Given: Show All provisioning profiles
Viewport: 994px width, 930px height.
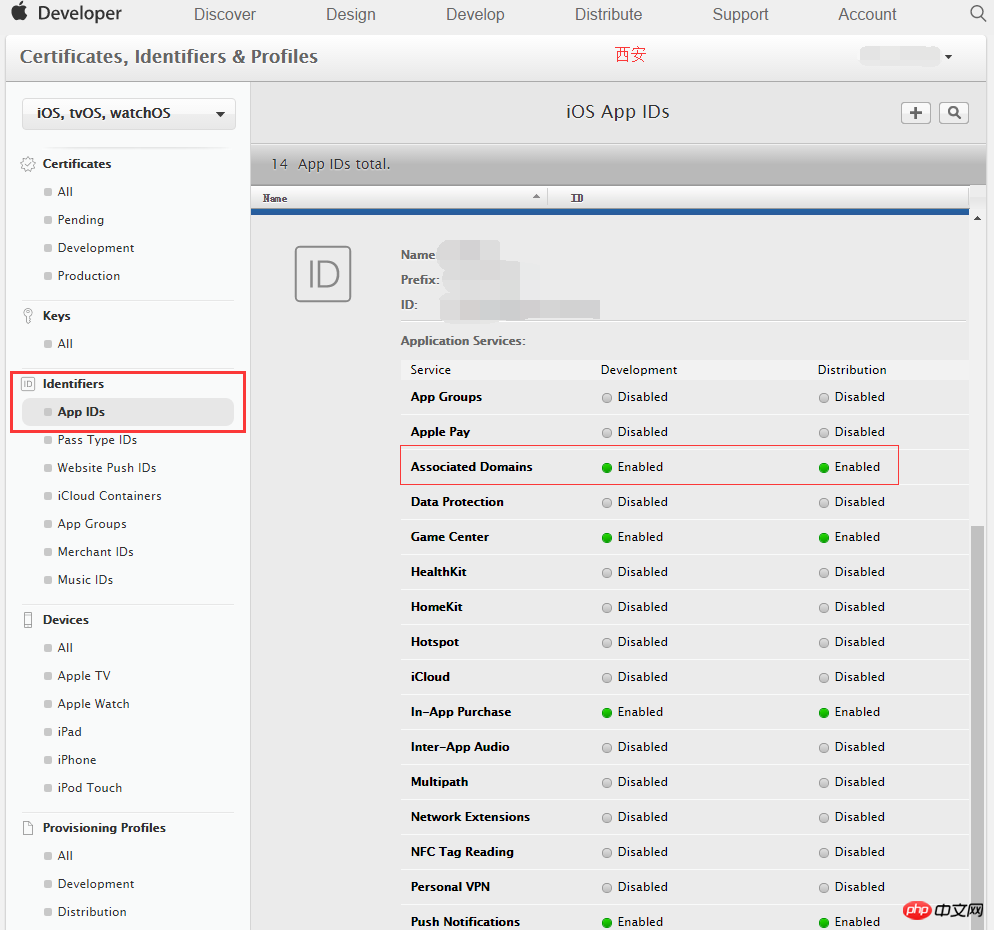Looking at the screenshot, I should (x=65, y=856).
